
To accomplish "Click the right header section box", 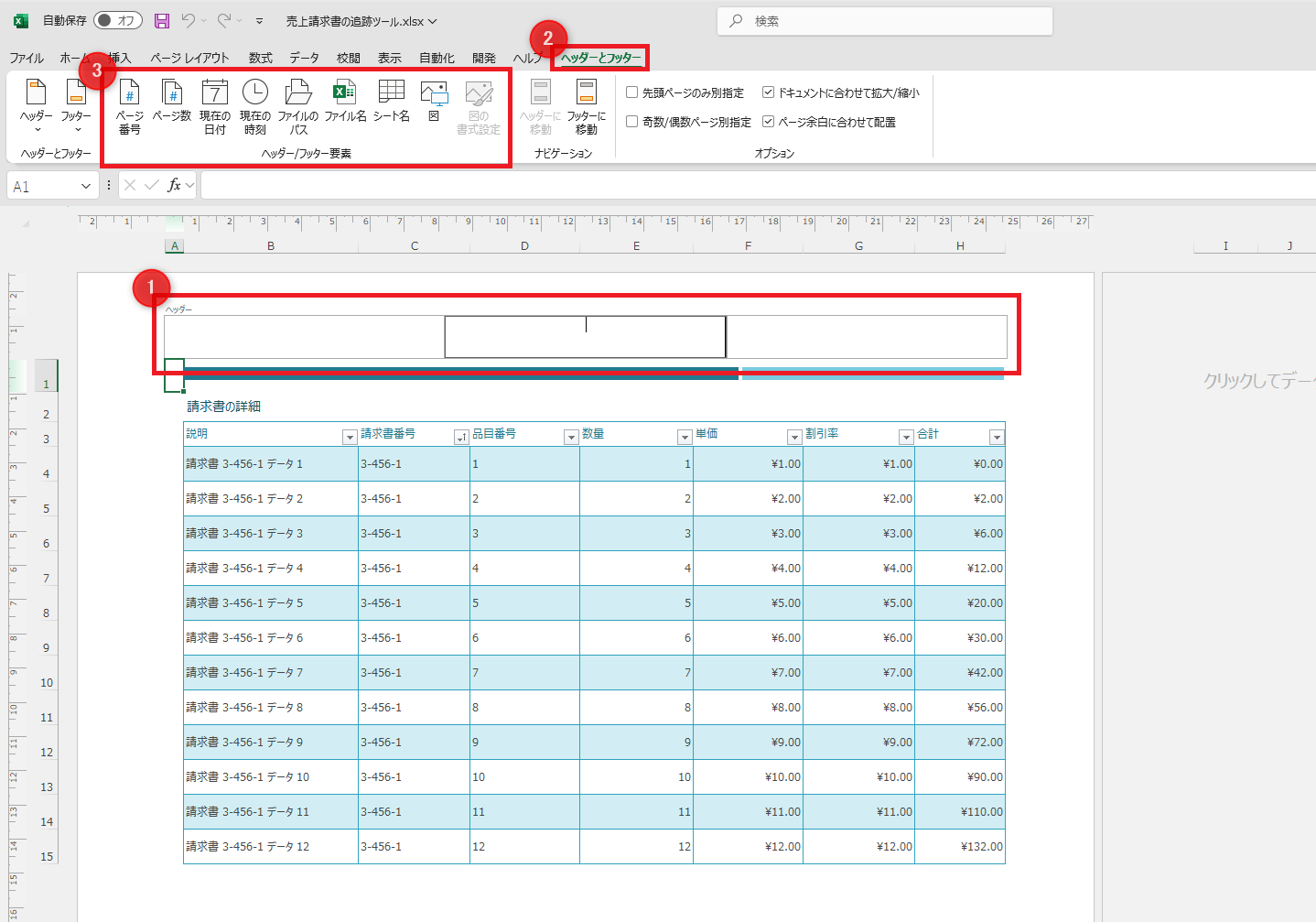I will coord(867,337).
